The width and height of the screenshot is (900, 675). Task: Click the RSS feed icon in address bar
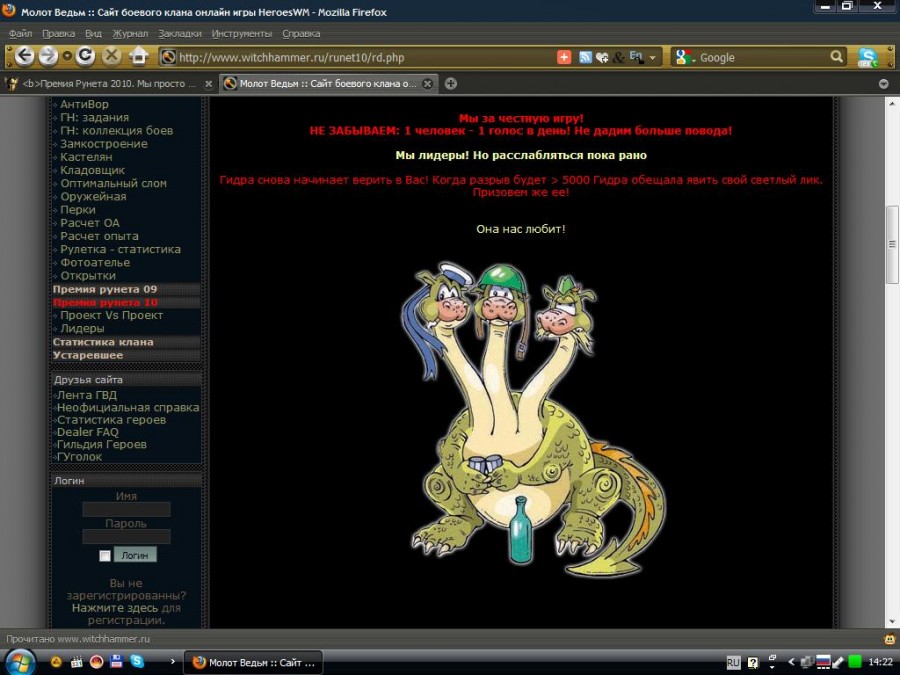585,57
